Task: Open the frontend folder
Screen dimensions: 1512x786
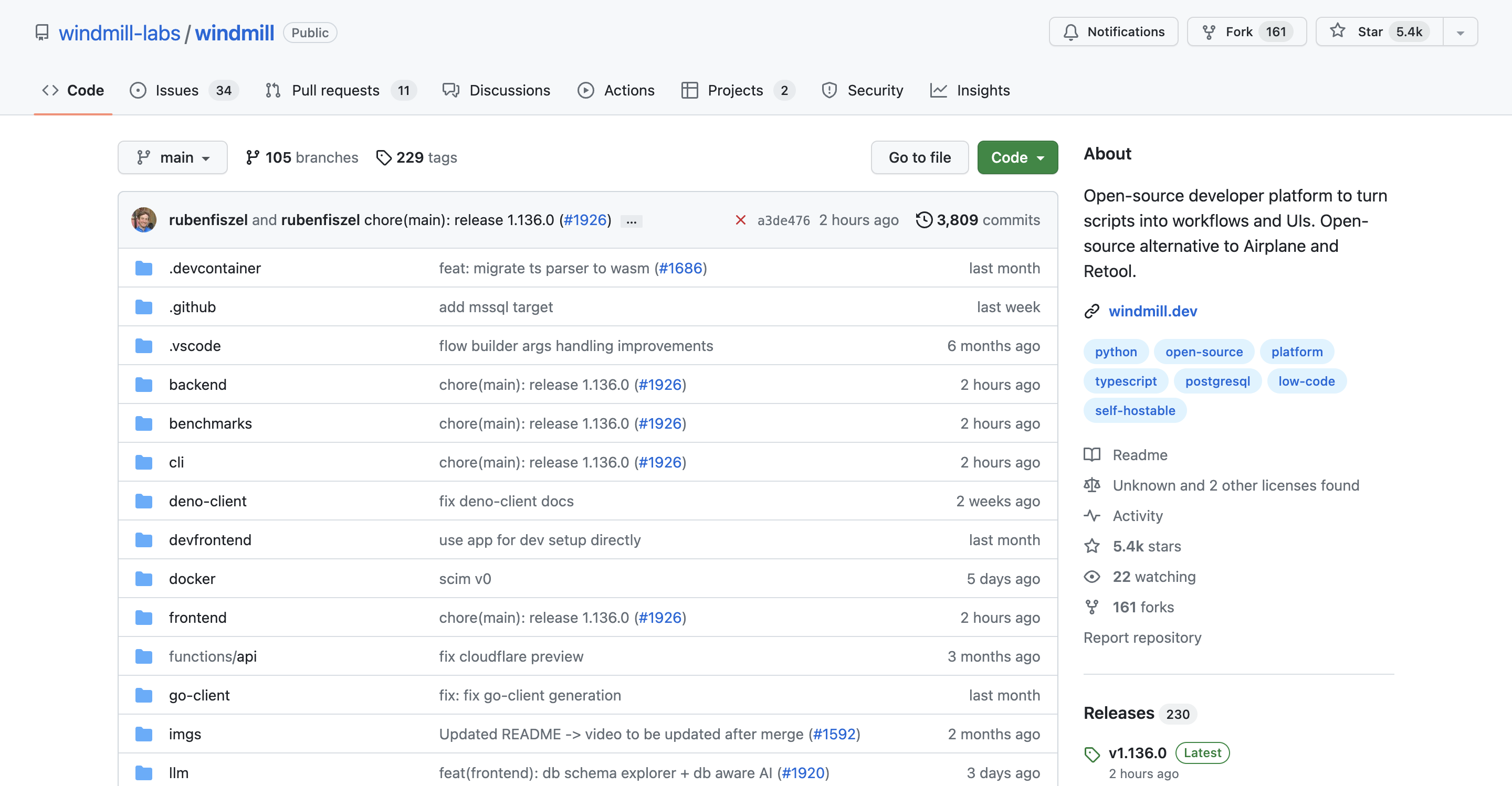Action: [198, 617]
